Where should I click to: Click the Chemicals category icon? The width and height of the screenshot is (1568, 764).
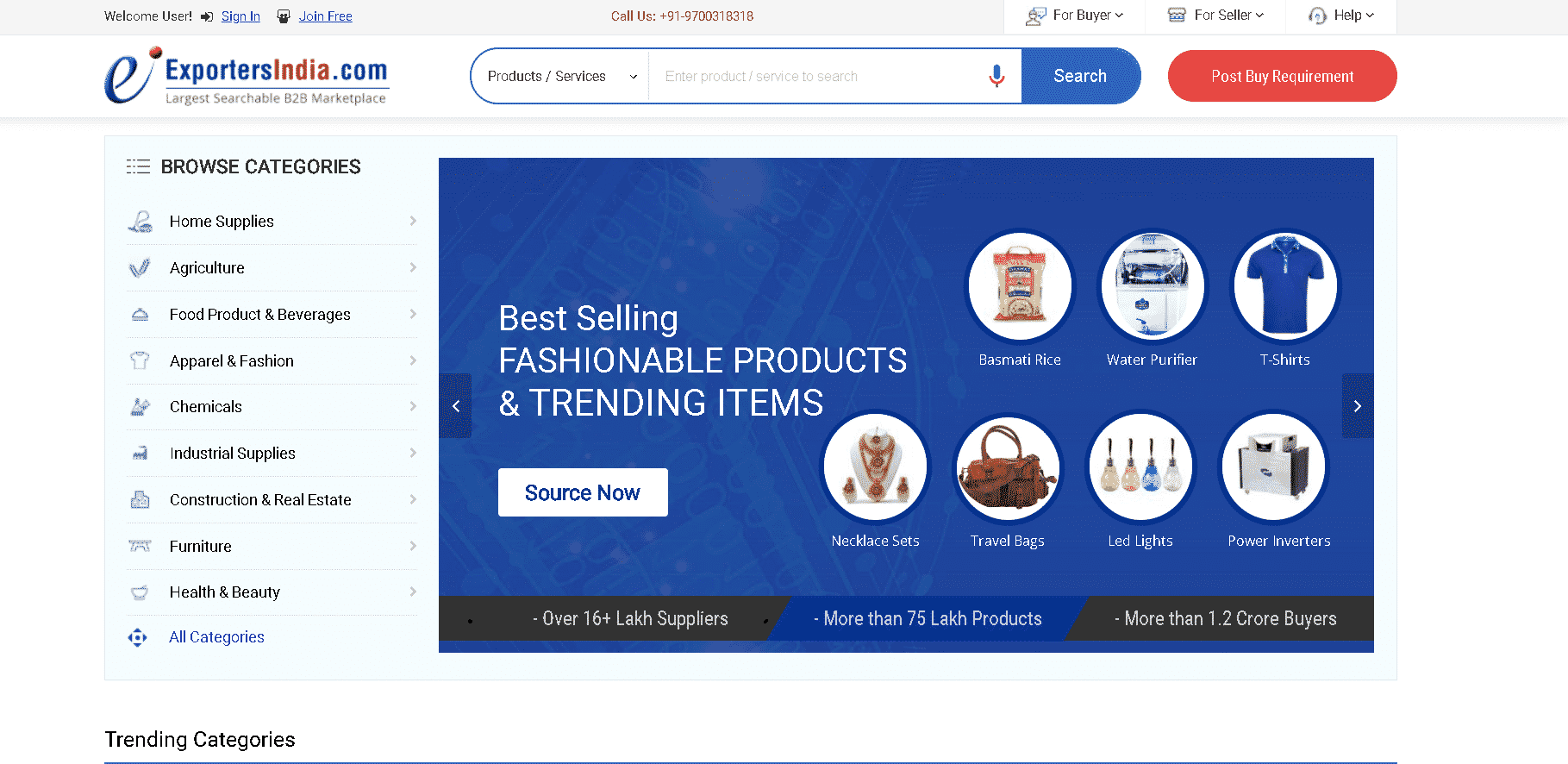click(140, 407)
